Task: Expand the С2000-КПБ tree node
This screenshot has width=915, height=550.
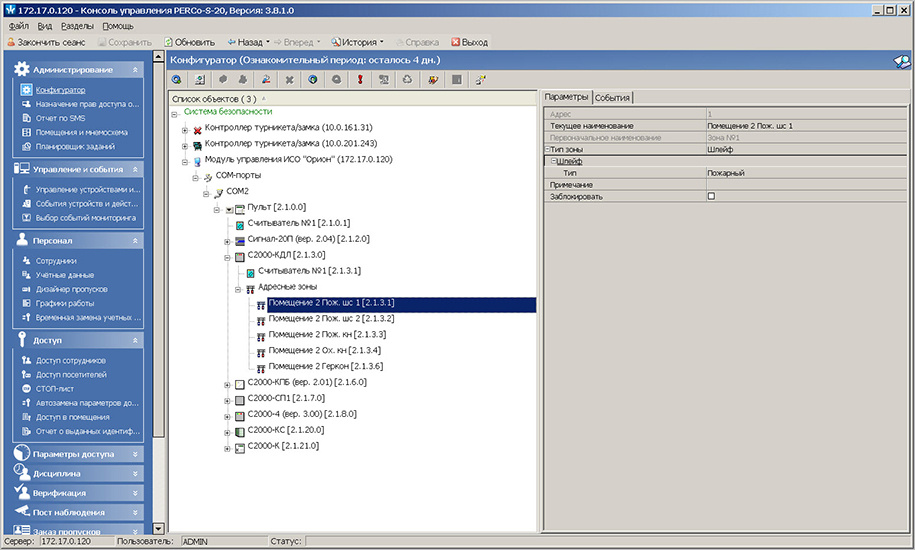Action: tap(227, 384)
